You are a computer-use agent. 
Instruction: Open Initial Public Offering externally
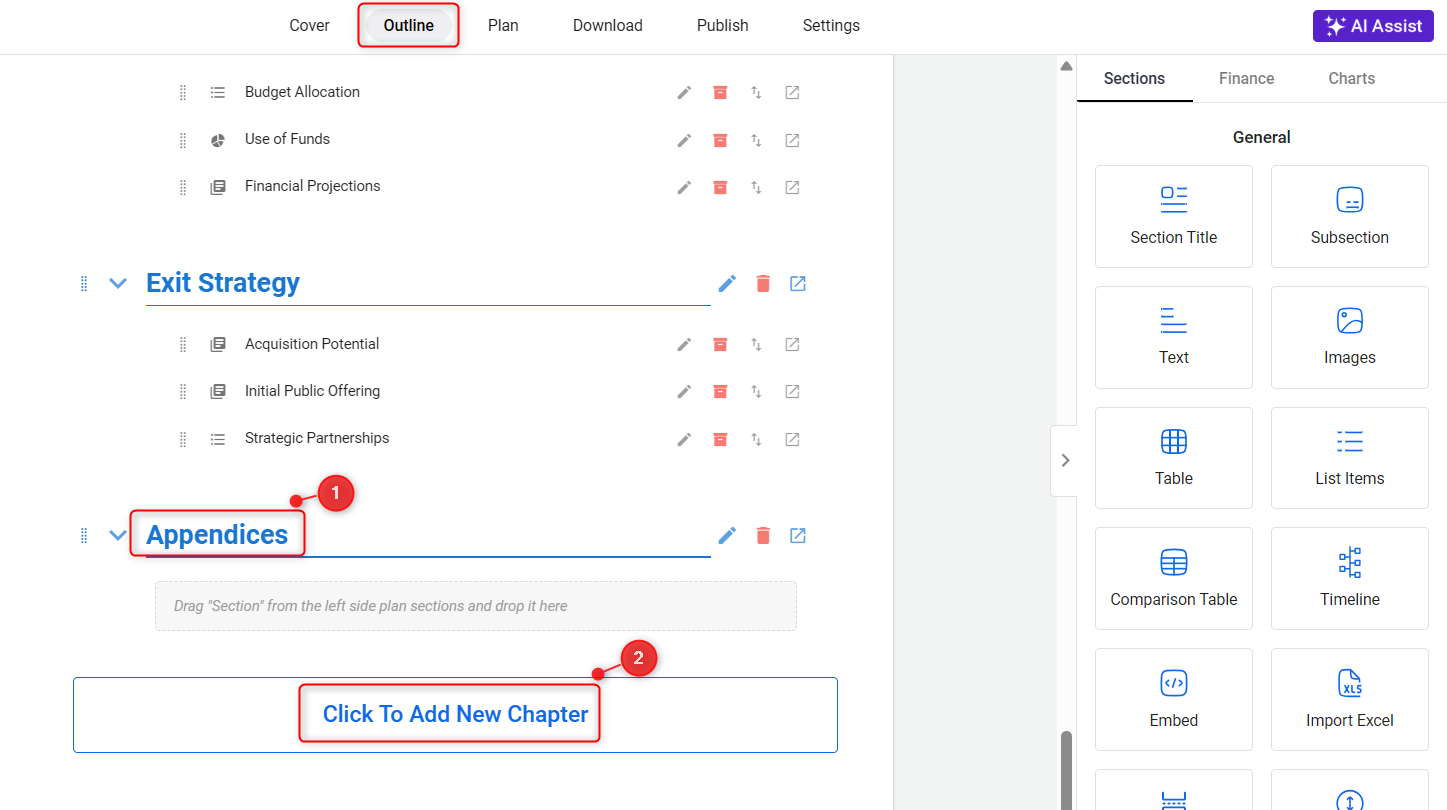[x=792, y=391]
